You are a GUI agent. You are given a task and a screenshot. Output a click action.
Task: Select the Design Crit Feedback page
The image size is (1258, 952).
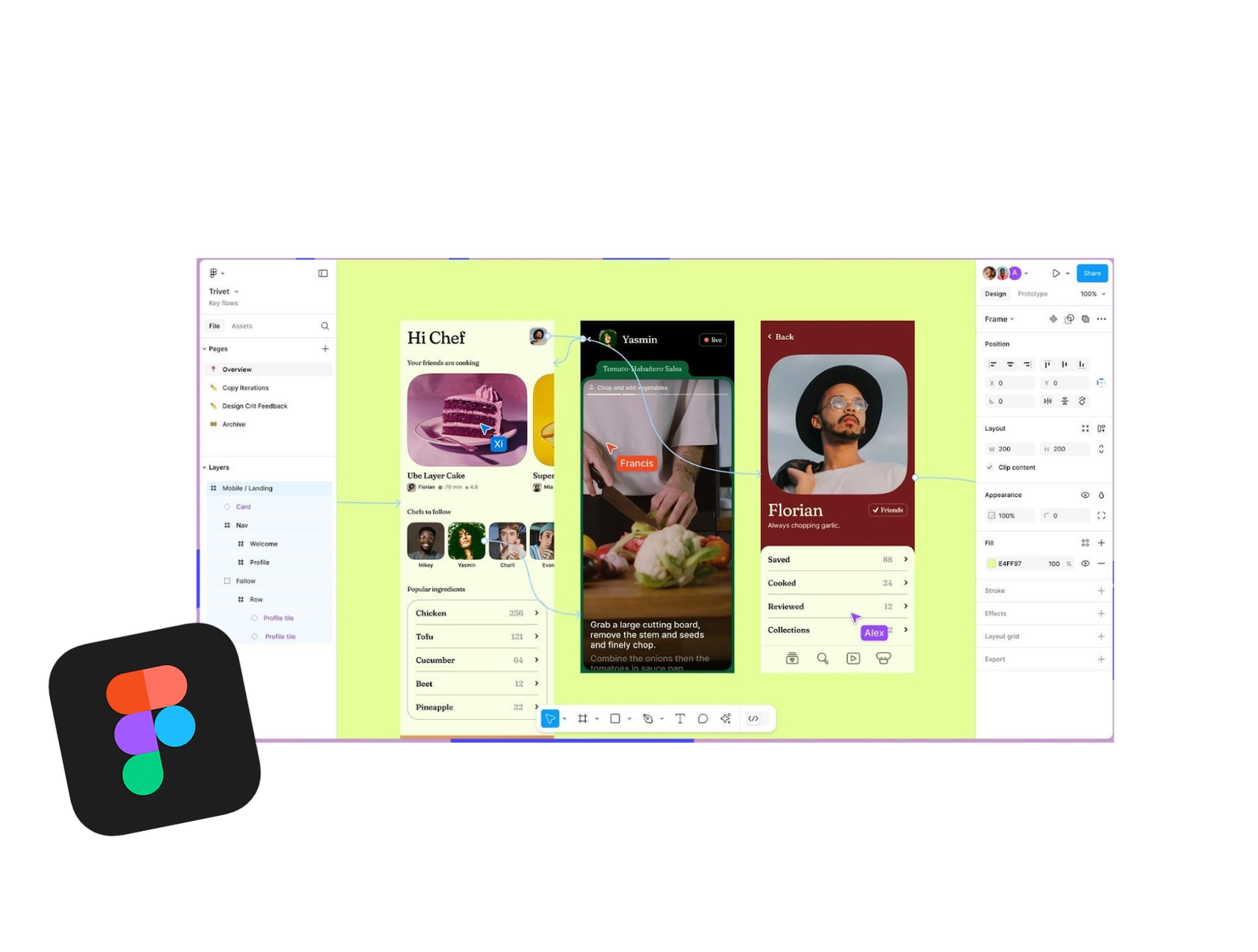(x=255, y=406)
